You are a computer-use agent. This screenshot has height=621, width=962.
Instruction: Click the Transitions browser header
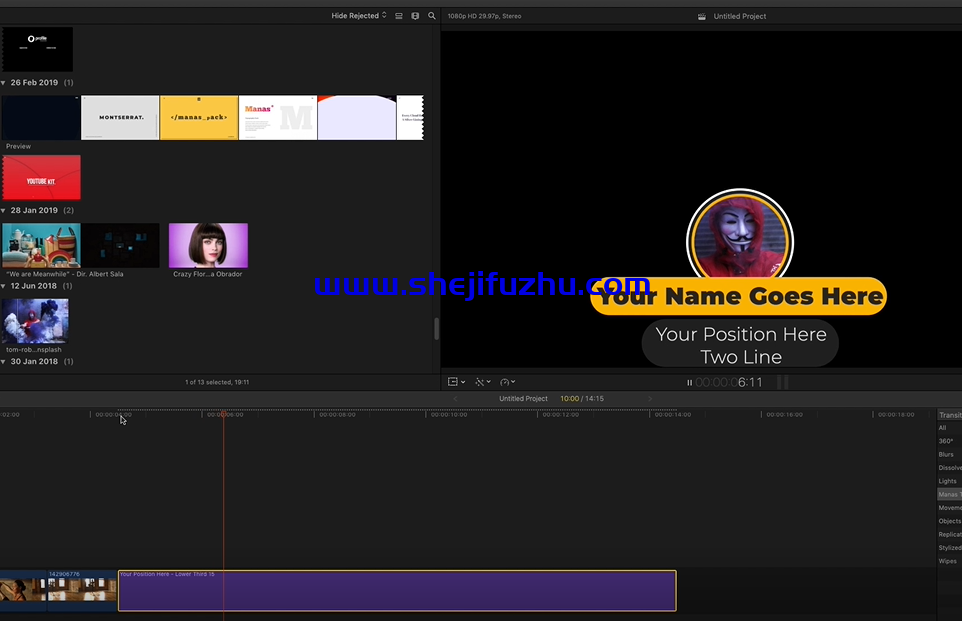click(x=950, y=415)
